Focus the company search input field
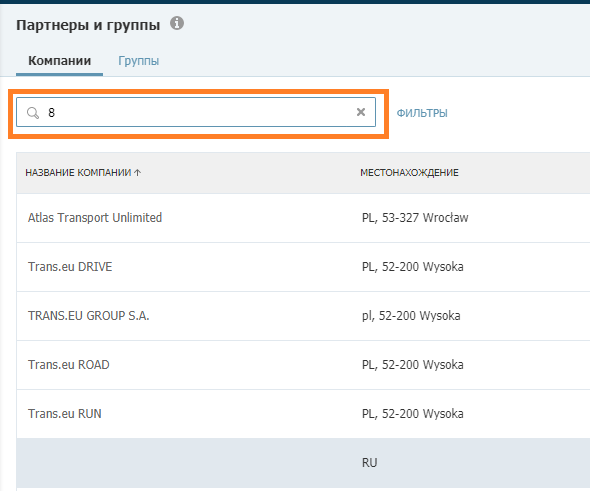The width and height of the screenshot is (590, 491). 196,112
